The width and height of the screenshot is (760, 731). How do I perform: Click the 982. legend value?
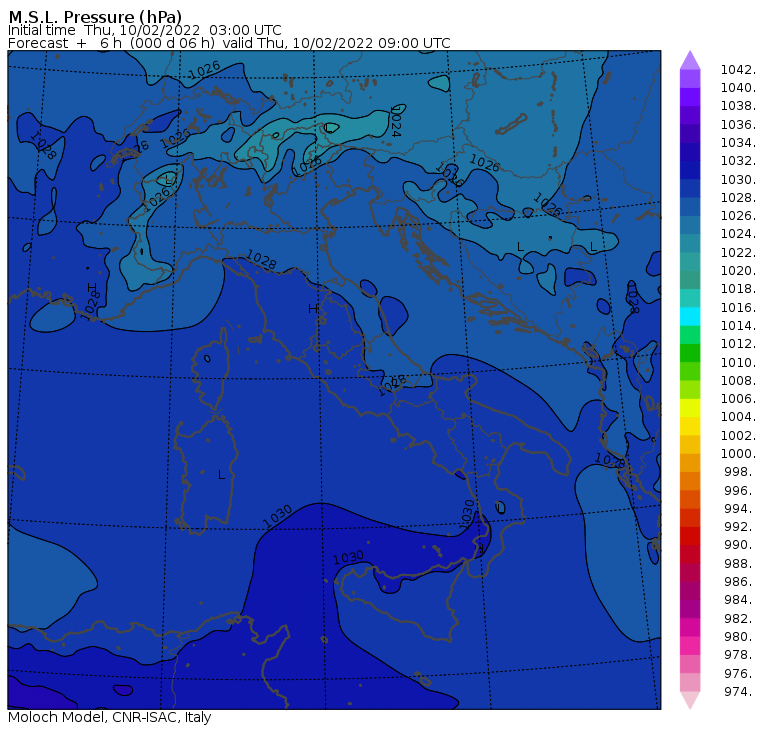(740, 619)
